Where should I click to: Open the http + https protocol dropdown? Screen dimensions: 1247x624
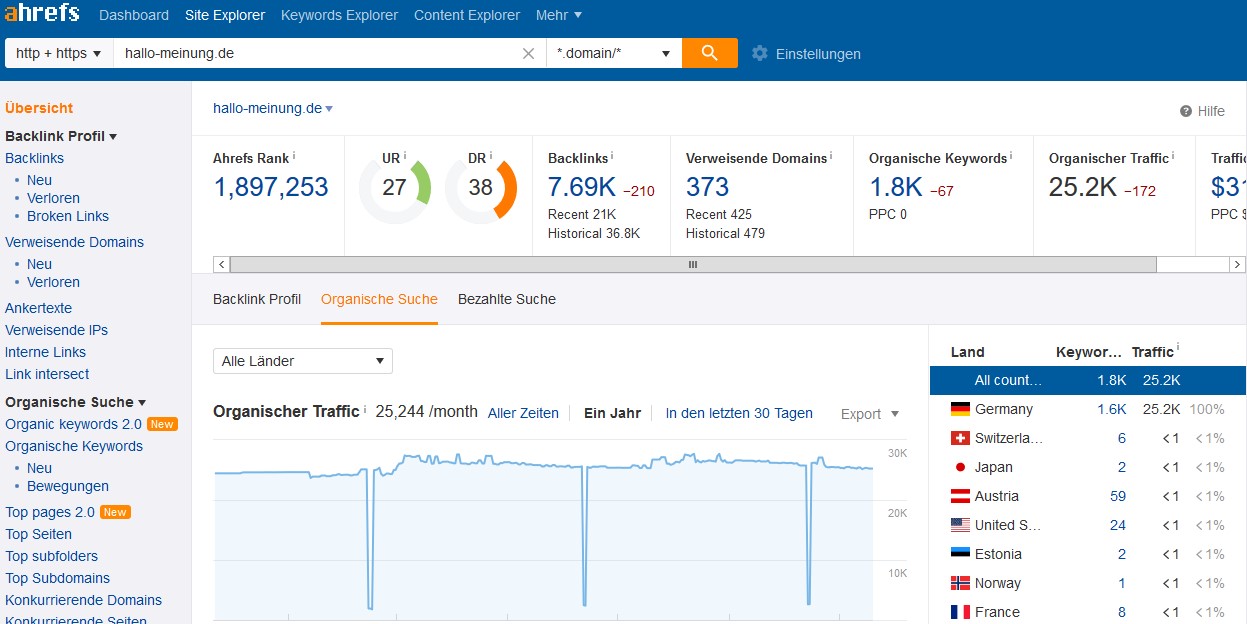59,53
